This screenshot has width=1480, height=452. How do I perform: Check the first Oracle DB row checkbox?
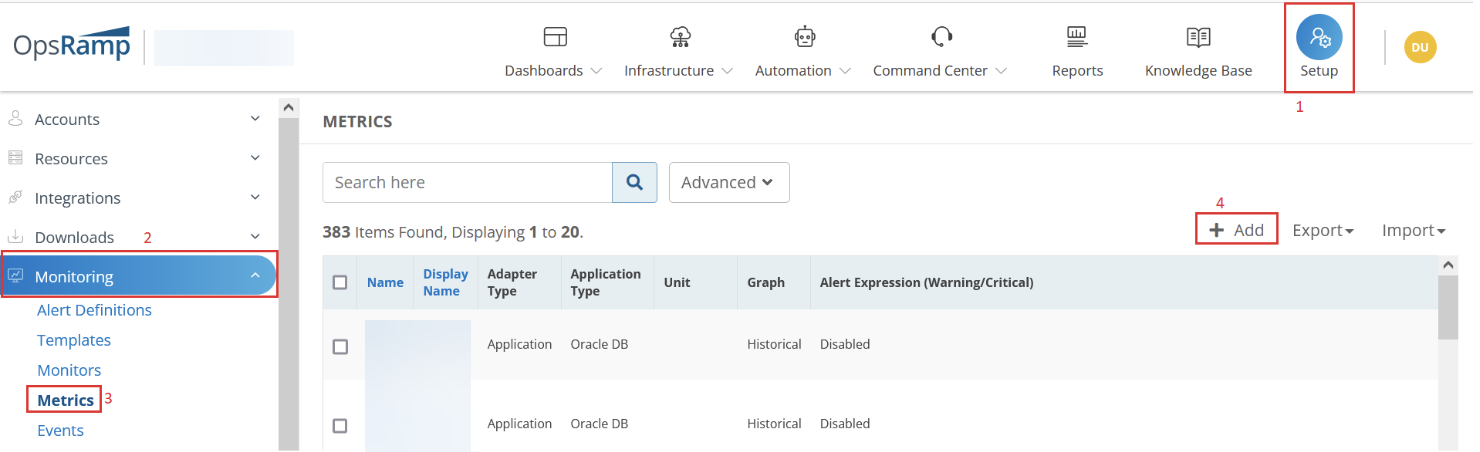[x=340, y=346]
